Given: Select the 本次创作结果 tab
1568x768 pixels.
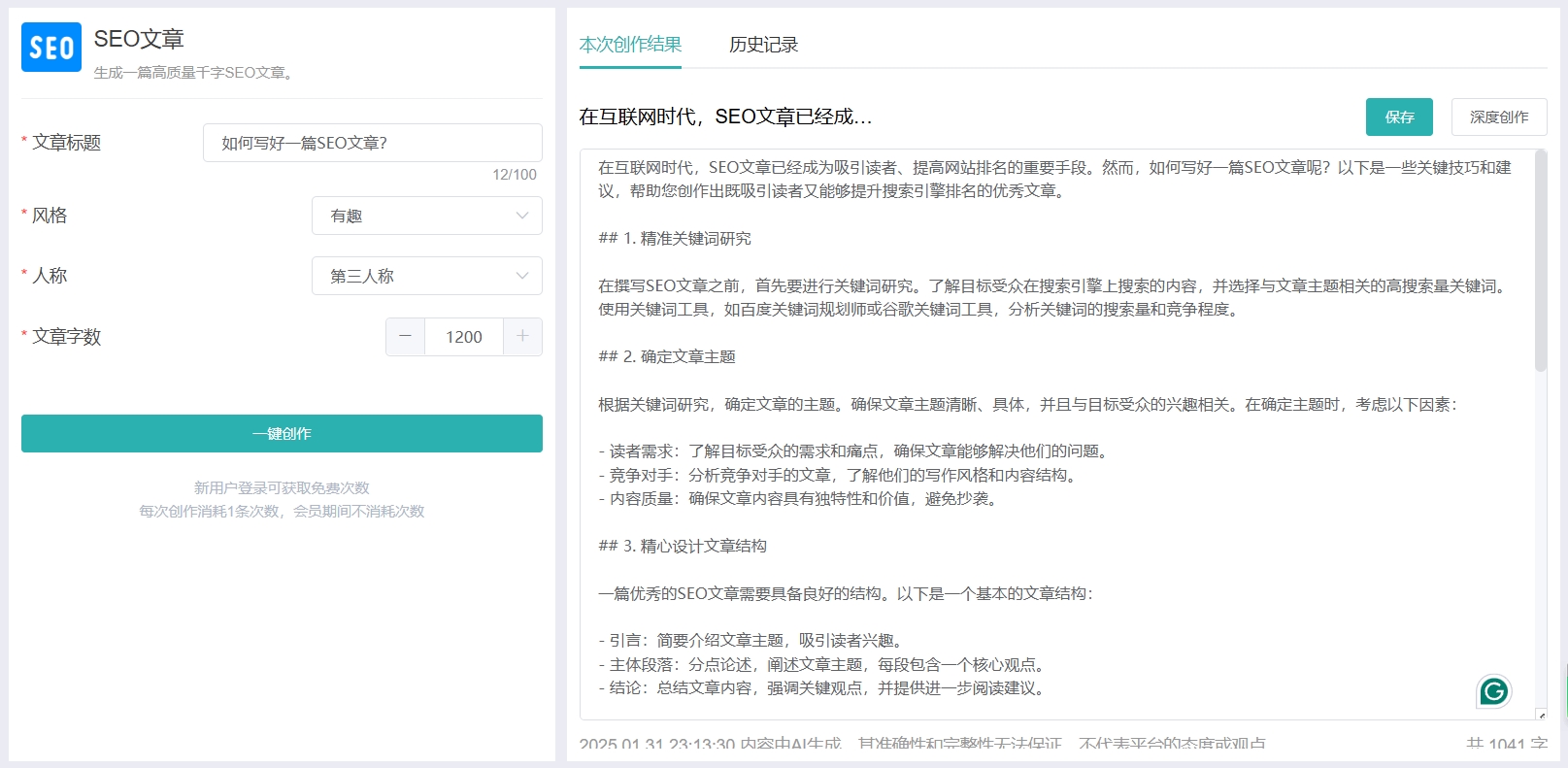Looking at the screenshot, I should (630, 45).
